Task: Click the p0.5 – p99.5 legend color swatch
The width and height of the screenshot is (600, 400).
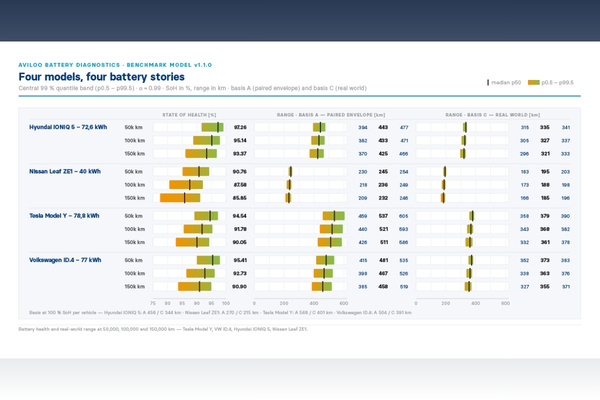Action: (x=533, y=82)
